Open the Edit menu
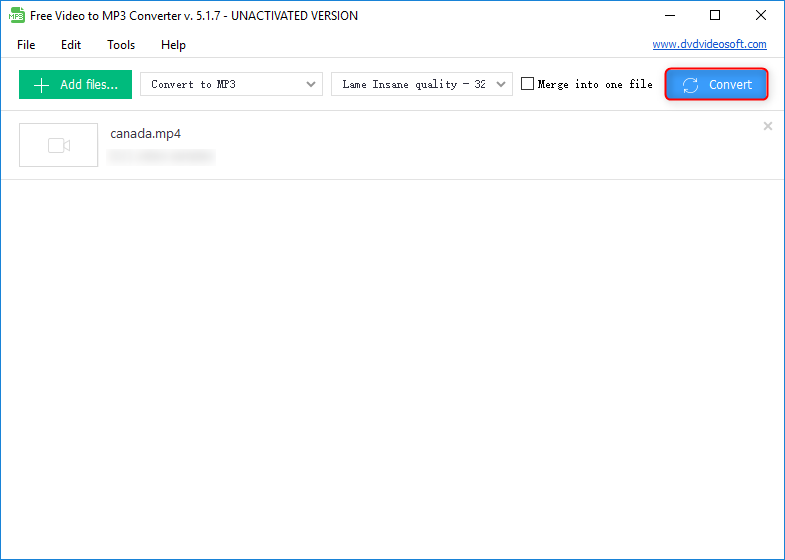The image size is (785, 560). 71,45
